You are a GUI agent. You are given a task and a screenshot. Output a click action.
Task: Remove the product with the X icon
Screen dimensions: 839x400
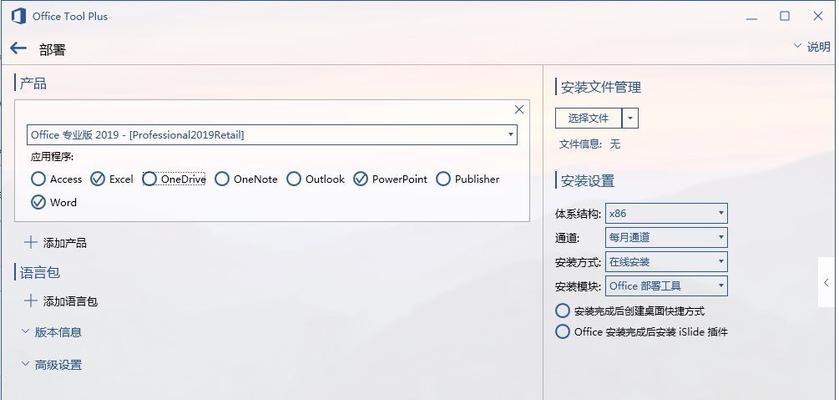[519, 109]
